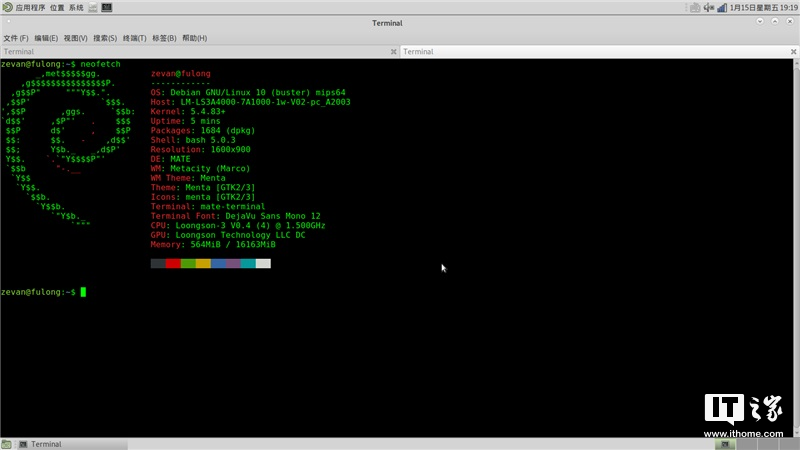The image size is (800, 450).
Task: Click the 'DE: MATE' line
Action: point(170,159)
